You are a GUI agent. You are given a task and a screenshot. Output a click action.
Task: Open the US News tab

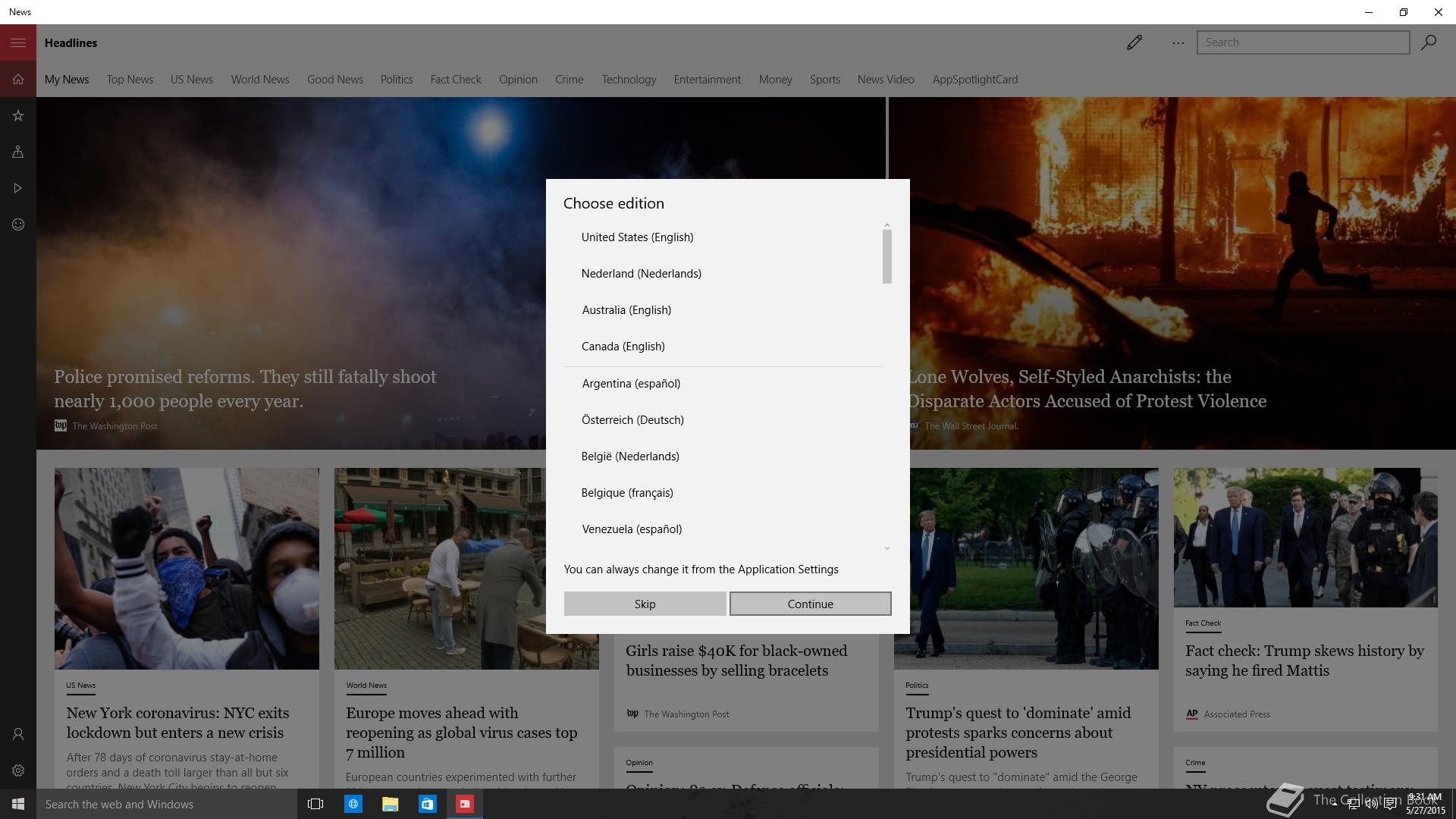(191, 80)
